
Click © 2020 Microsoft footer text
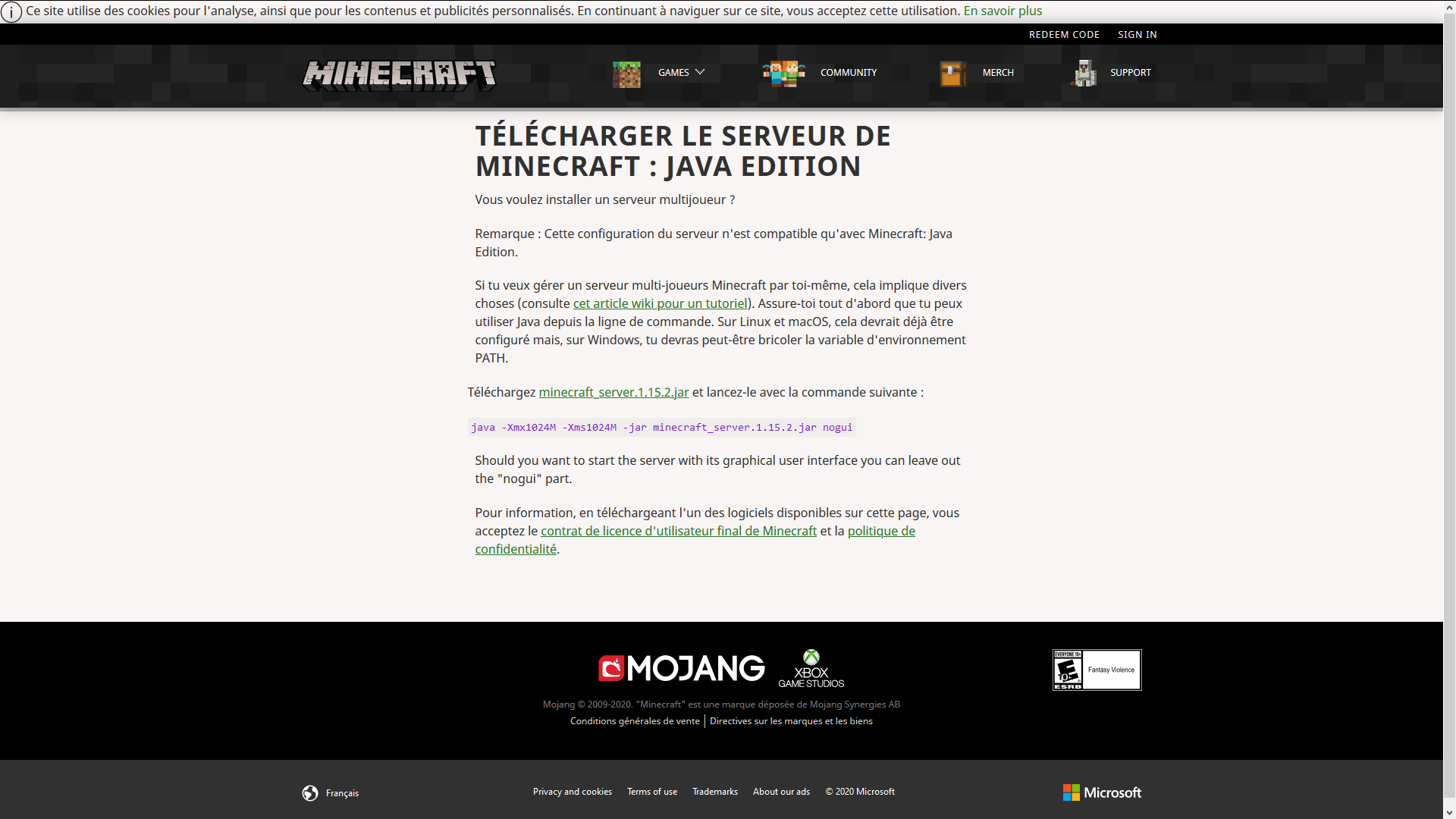click(x=860, y=792)
